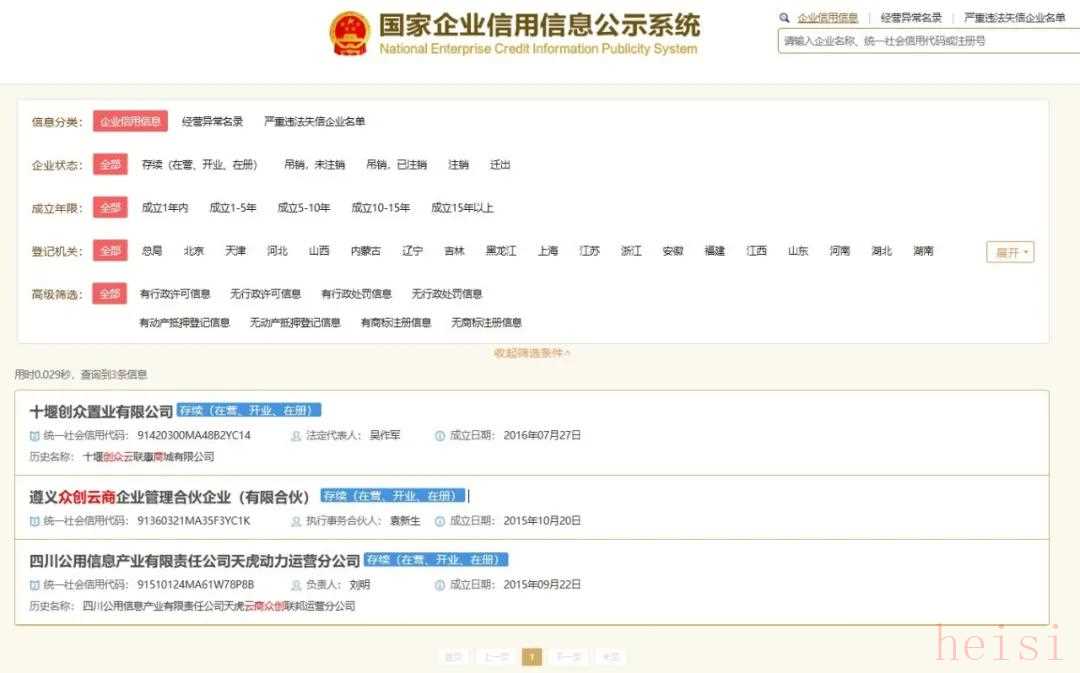Image resolution: width=1080 pixels, height=673 pixels.
Task: Select 有行政处罚信息 in advanced filters
Action: click(356, 294)
